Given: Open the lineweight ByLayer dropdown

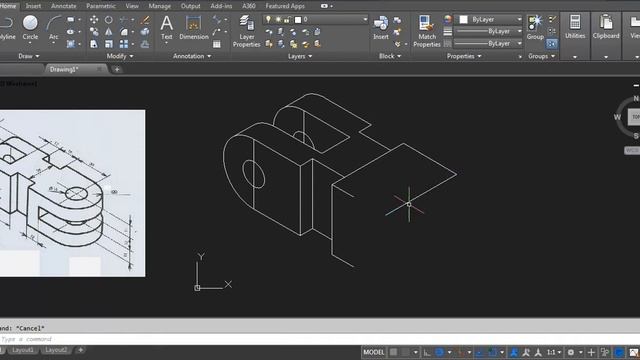Looking at the screenshot, I should 489,31.
